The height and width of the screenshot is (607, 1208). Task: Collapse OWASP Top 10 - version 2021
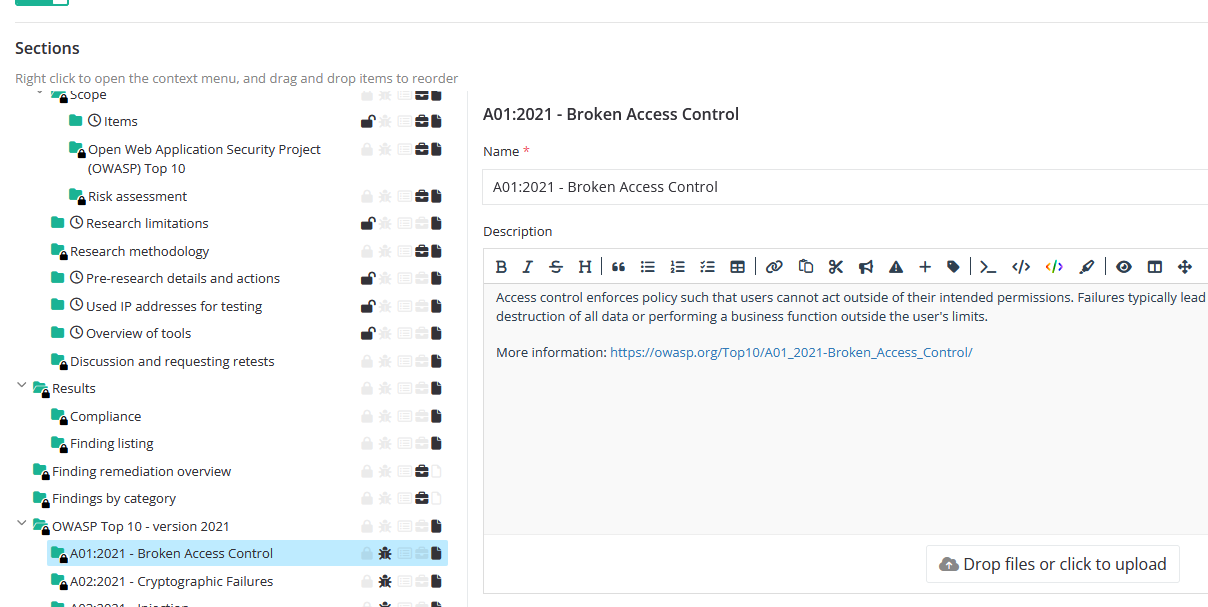[x=22, y=524]
